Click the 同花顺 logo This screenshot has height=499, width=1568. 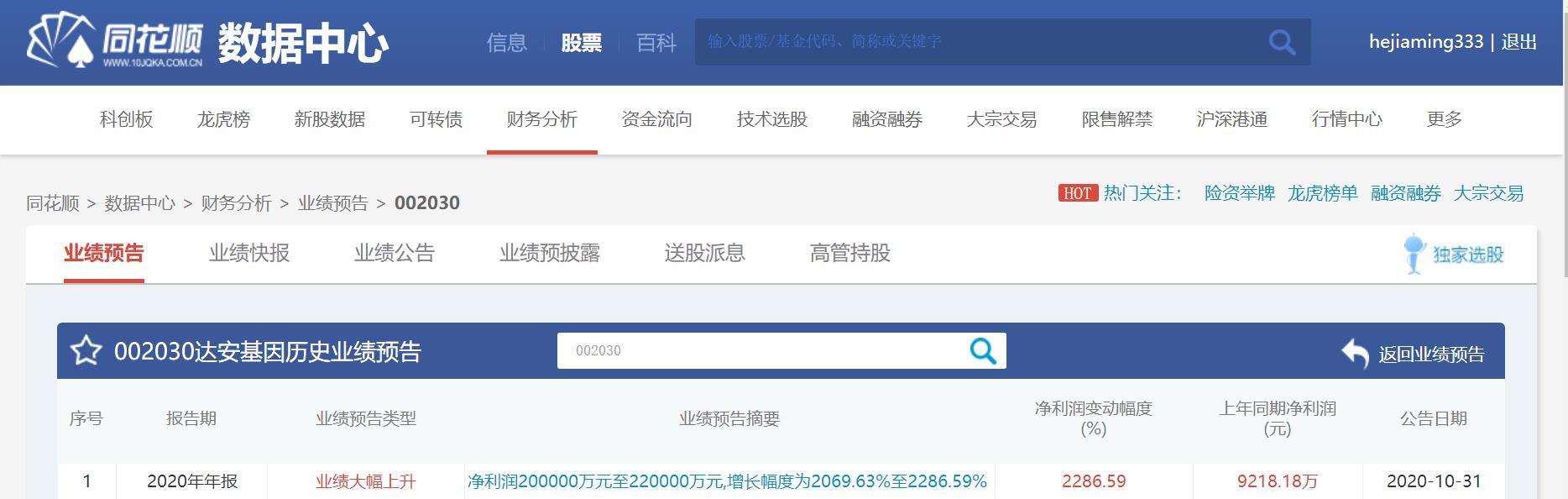pos(115,41)
